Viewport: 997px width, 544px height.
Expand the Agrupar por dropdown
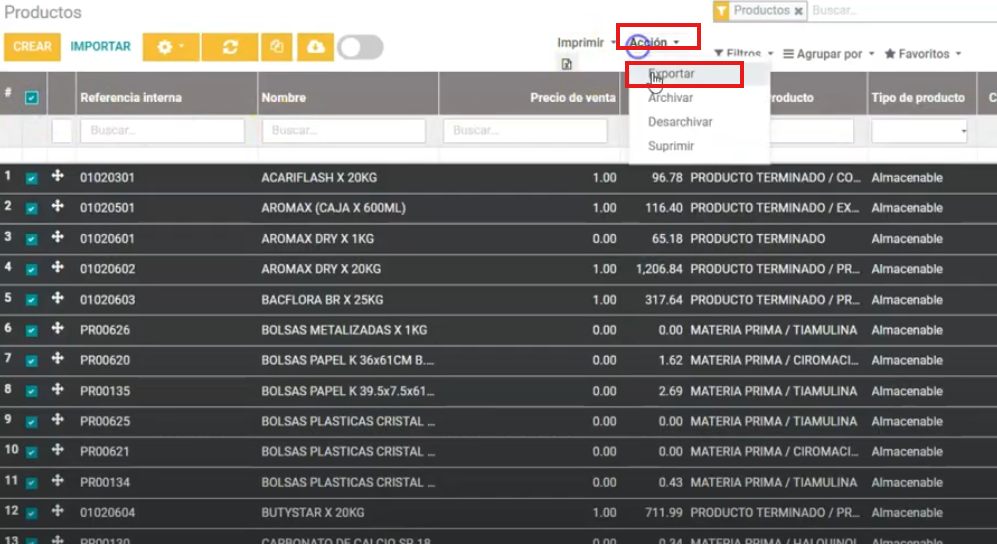coord(829,54)
